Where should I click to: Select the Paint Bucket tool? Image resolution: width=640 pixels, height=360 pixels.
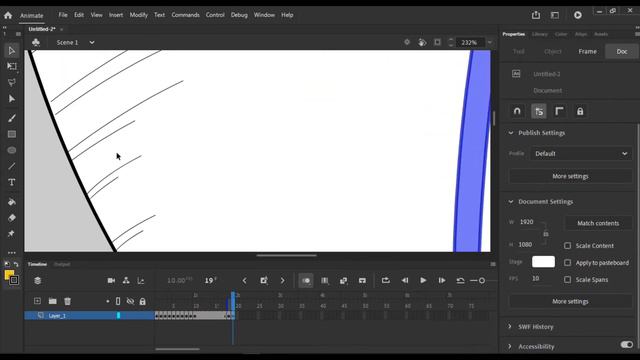pos(11,202)
